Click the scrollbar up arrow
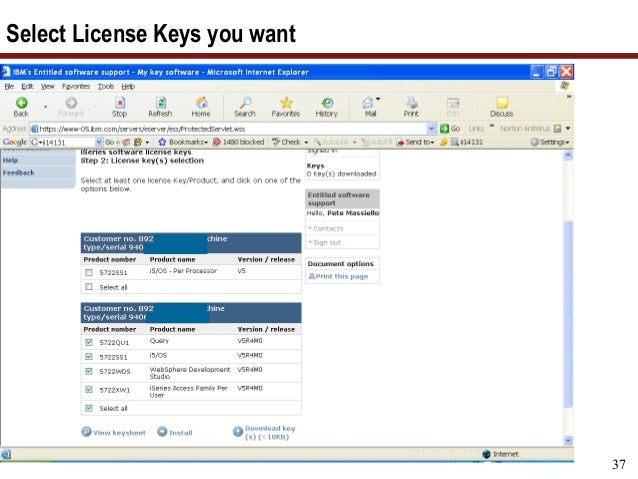The height and width of the screenshot is (479, 638). (568, 155)
